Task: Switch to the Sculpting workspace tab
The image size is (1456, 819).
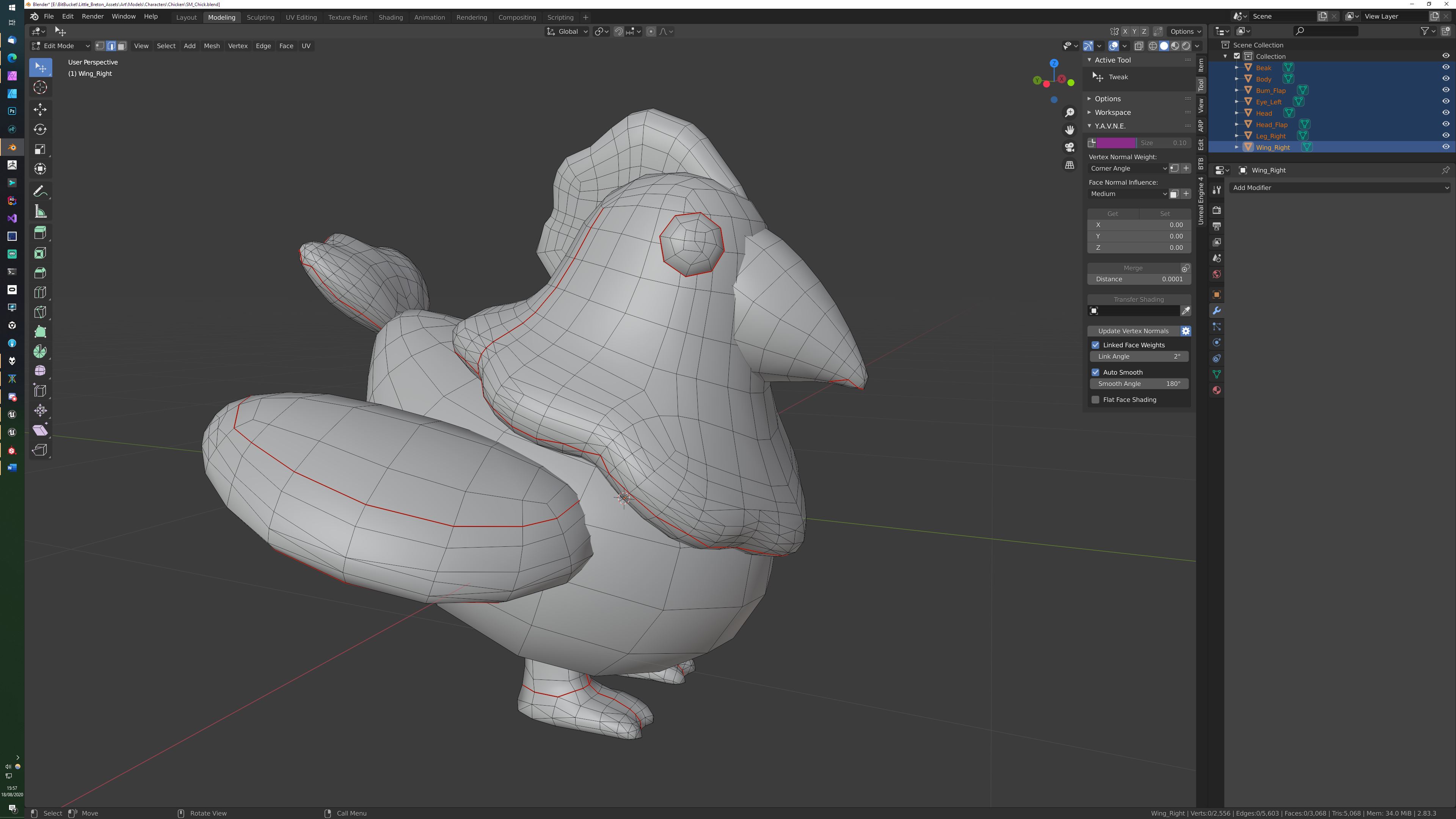Action: (x=260, y=17)
